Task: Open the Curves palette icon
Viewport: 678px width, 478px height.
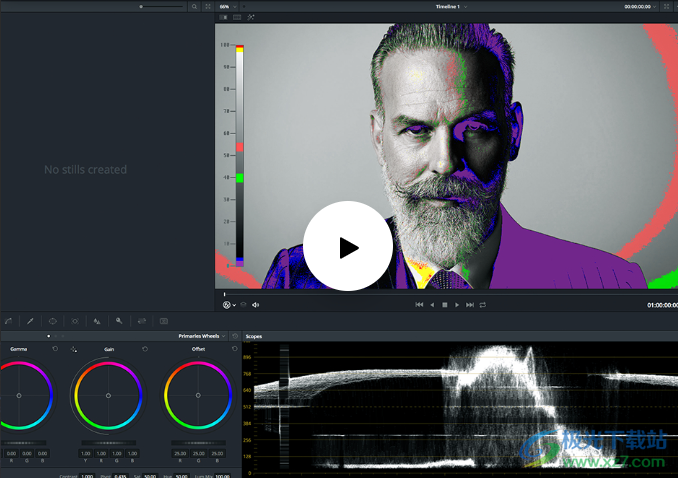Action: click(x=8, y=321)
